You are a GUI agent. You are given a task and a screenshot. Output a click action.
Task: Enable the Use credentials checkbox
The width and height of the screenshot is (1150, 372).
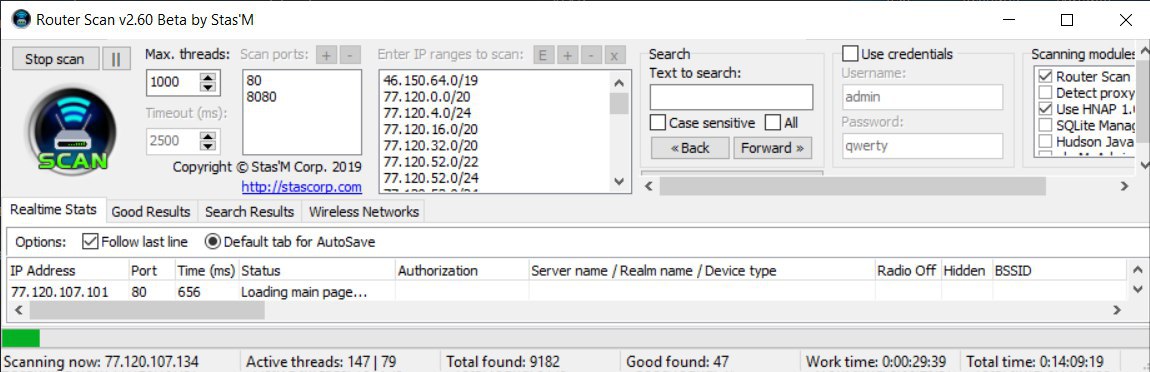850,54
